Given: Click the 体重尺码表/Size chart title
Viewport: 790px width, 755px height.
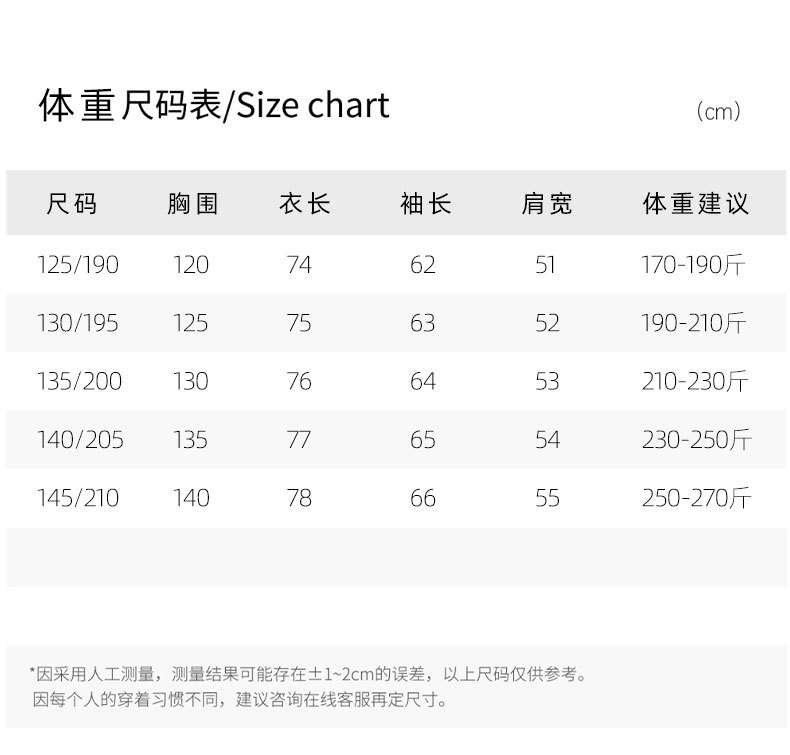Looking at the screenshot, I should point(214,105).
